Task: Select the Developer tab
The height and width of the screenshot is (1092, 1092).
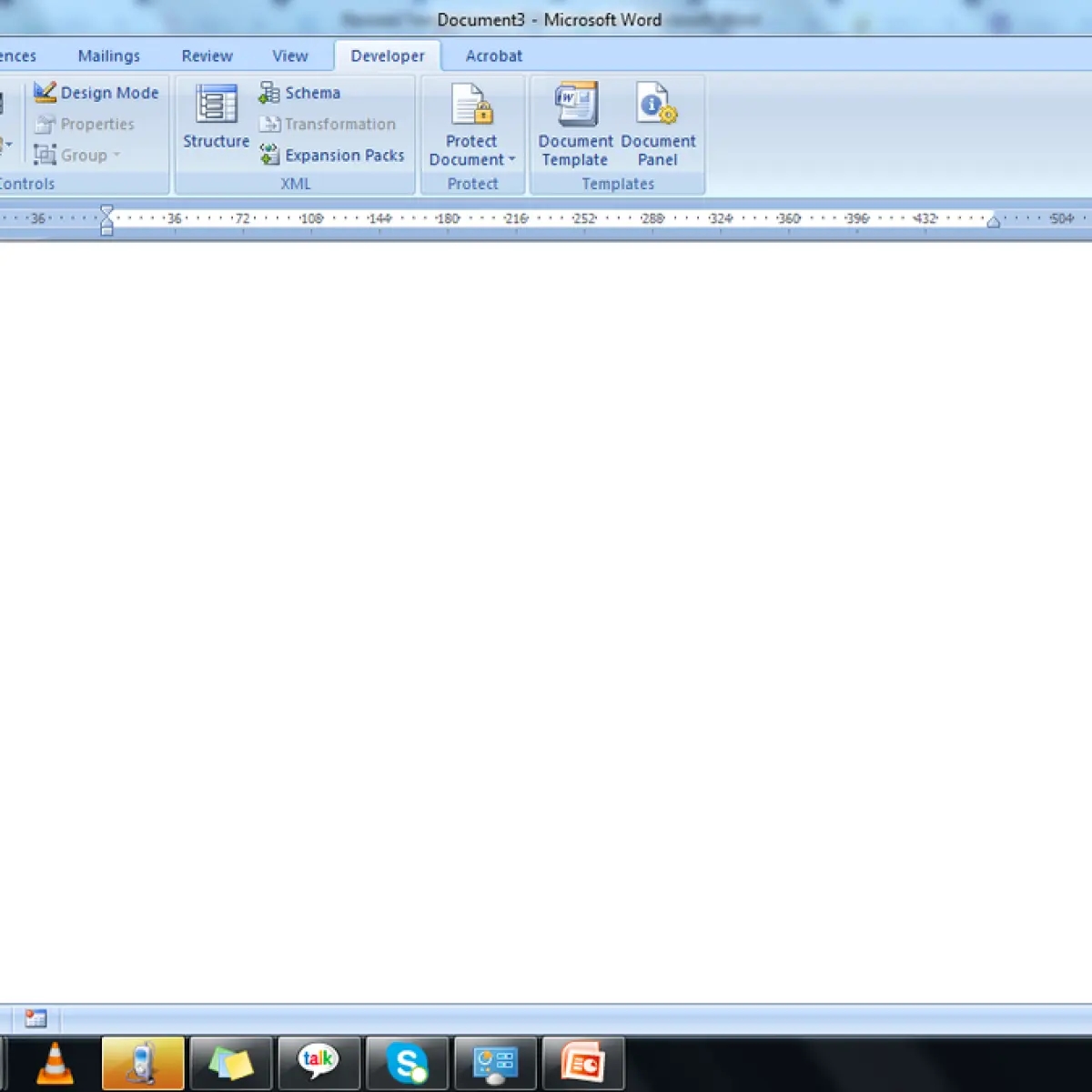Action: point(388,56)
